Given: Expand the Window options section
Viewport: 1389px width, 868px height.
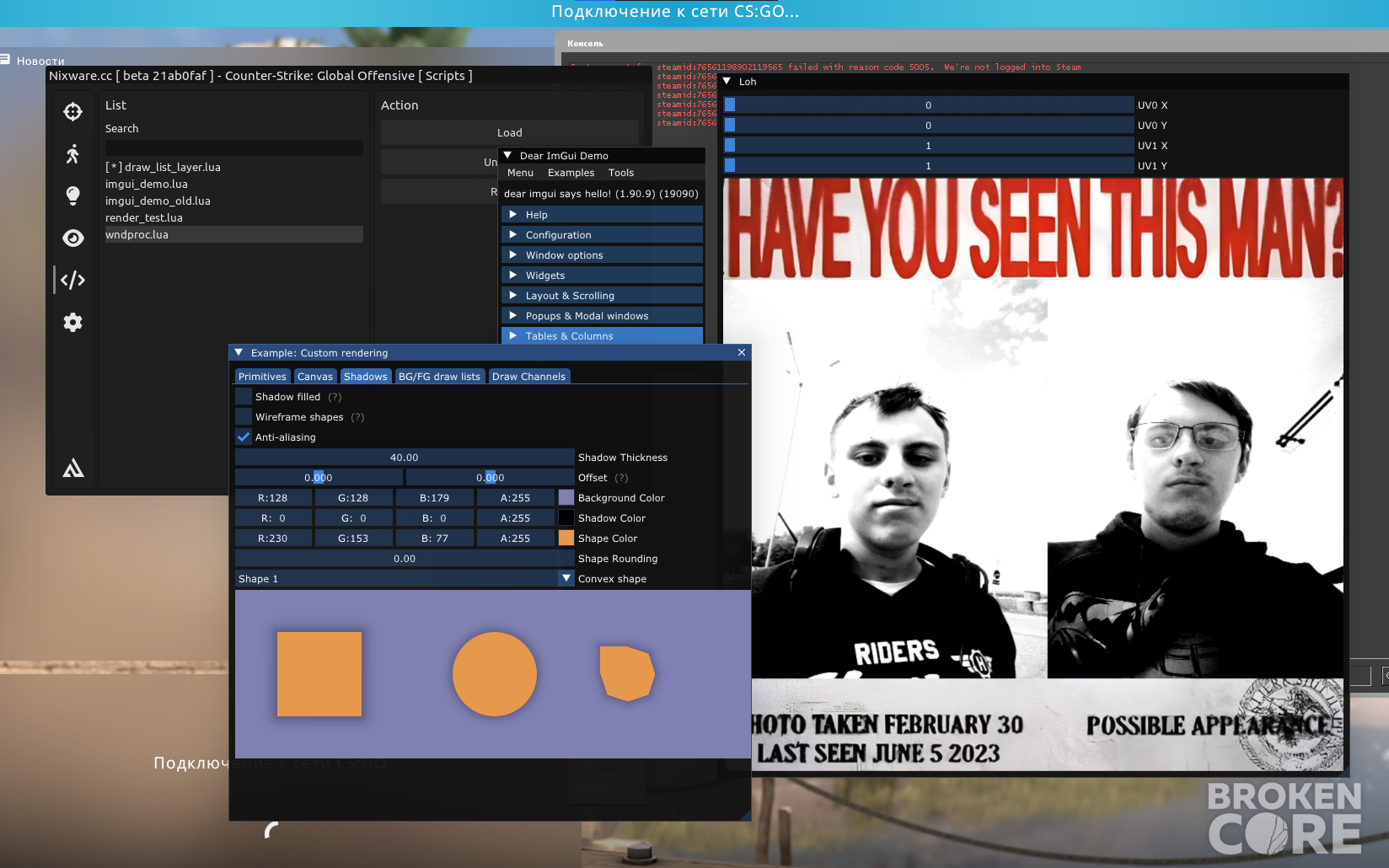Looking at the screenshot, I should 602,255.
